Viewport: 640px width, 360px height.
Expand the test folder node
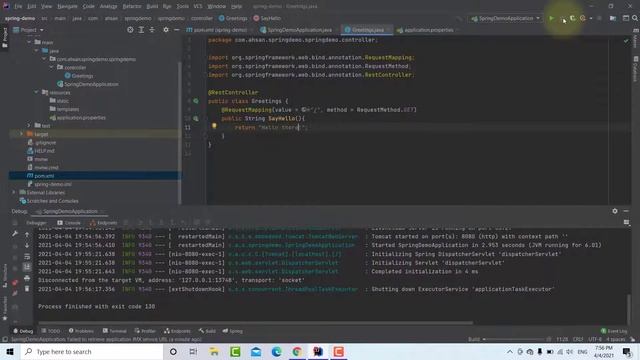29,126
